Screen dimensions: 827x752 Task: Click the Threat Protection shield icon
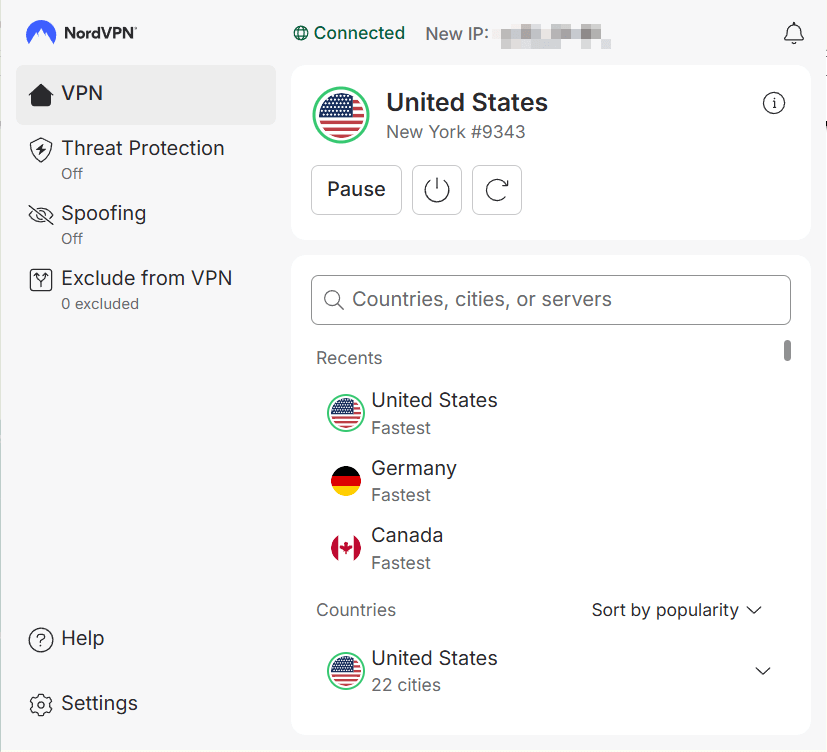click(41, 150)
